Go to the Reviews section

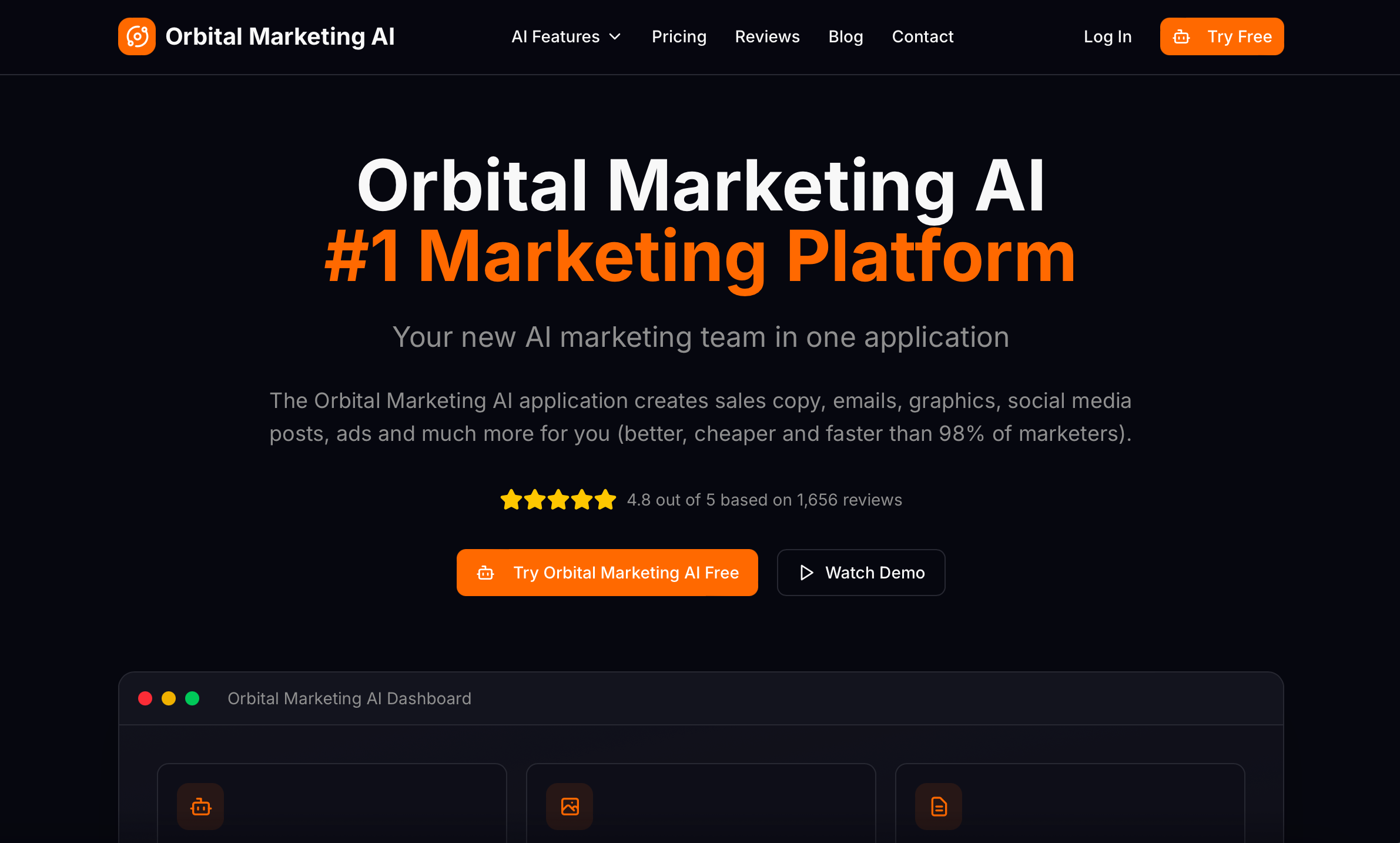coord(767,36)
